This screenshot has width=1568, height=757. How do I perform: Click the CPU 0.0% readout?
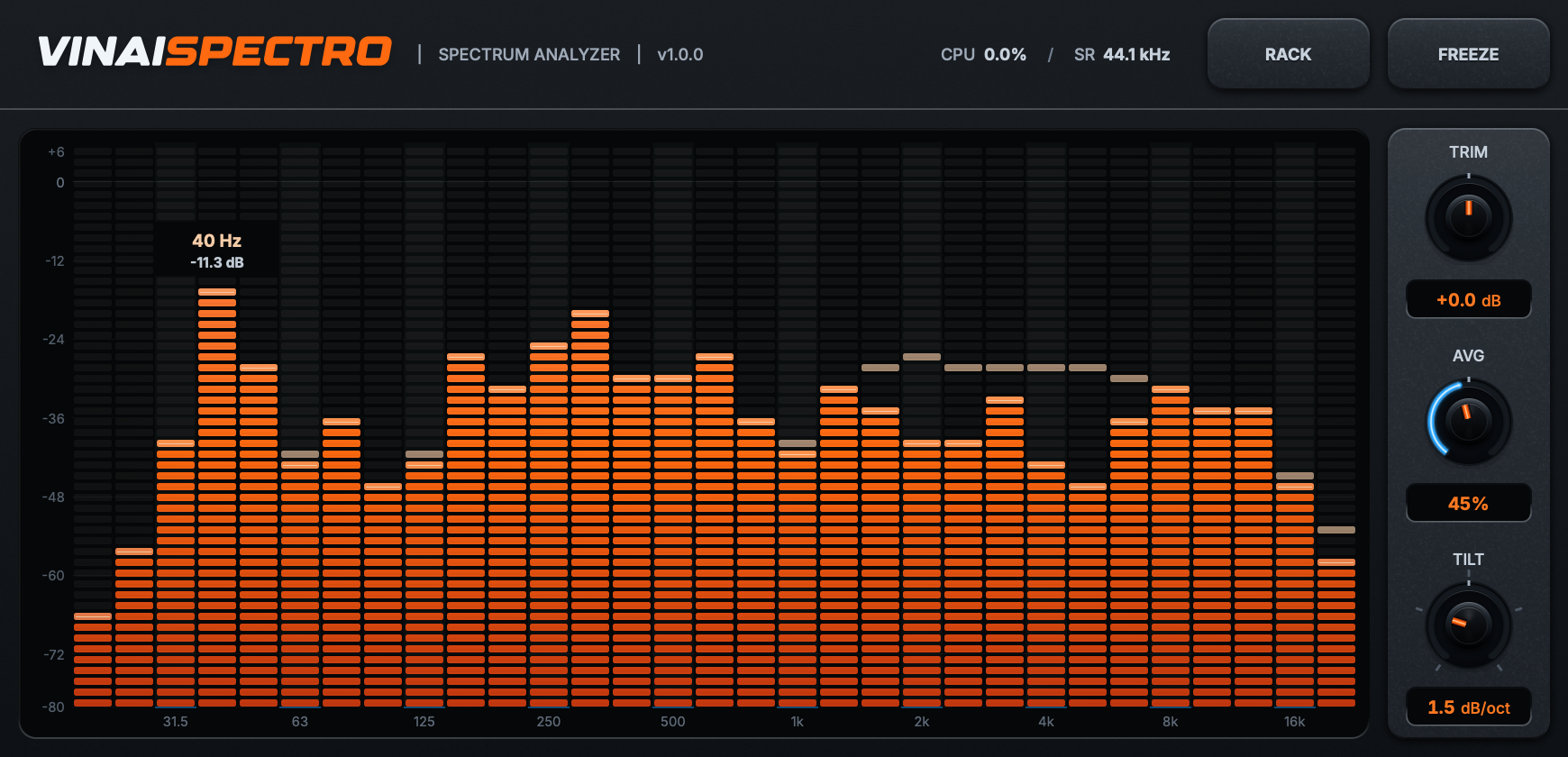[x=983, y=54]
